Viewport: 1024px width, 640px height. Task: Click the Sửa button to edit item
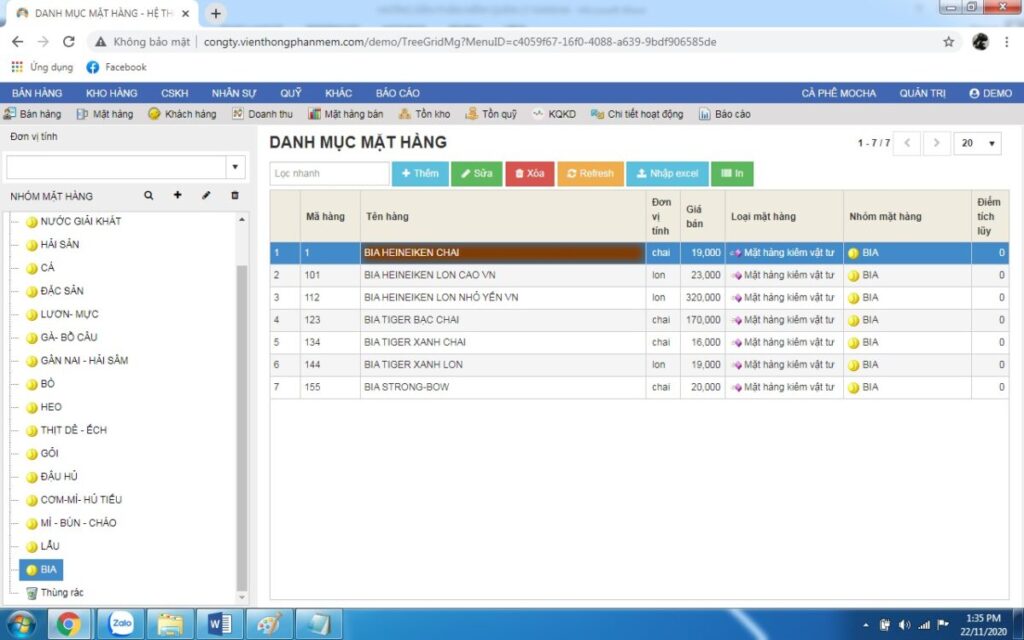477,174
